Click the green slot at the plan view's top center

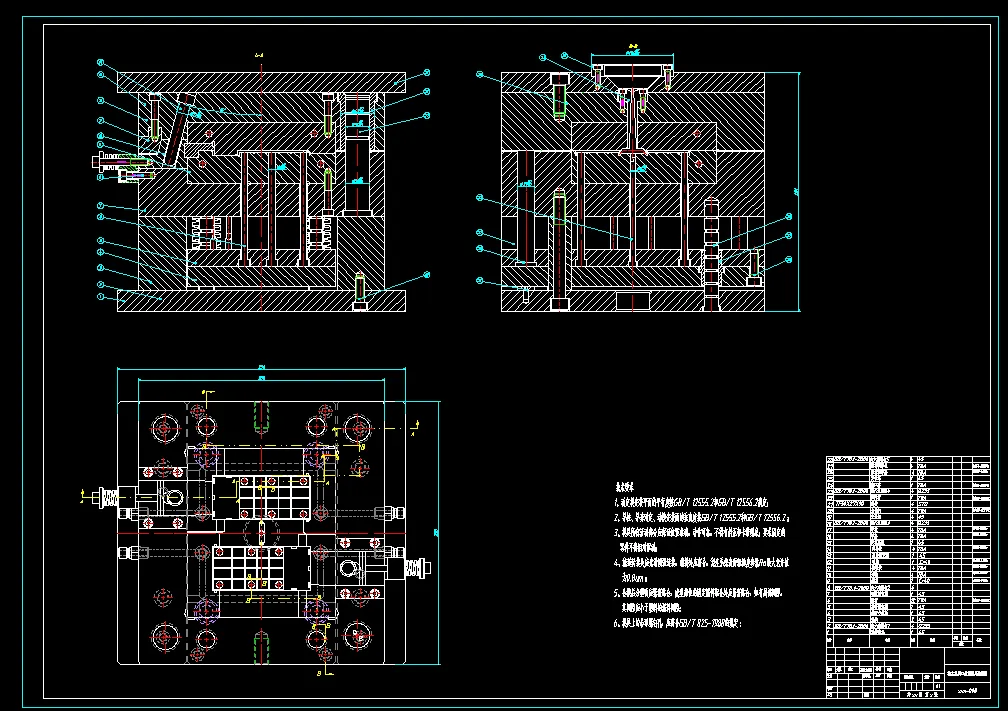(261, 416)
